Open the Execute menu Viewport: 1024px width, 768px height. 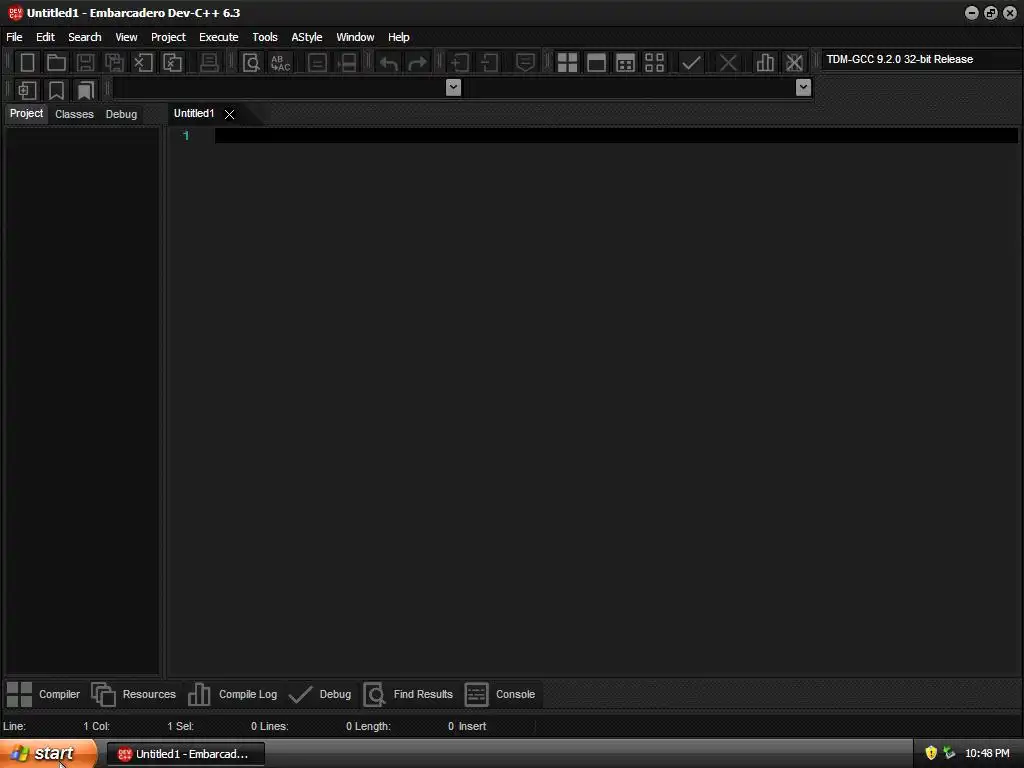219,37
